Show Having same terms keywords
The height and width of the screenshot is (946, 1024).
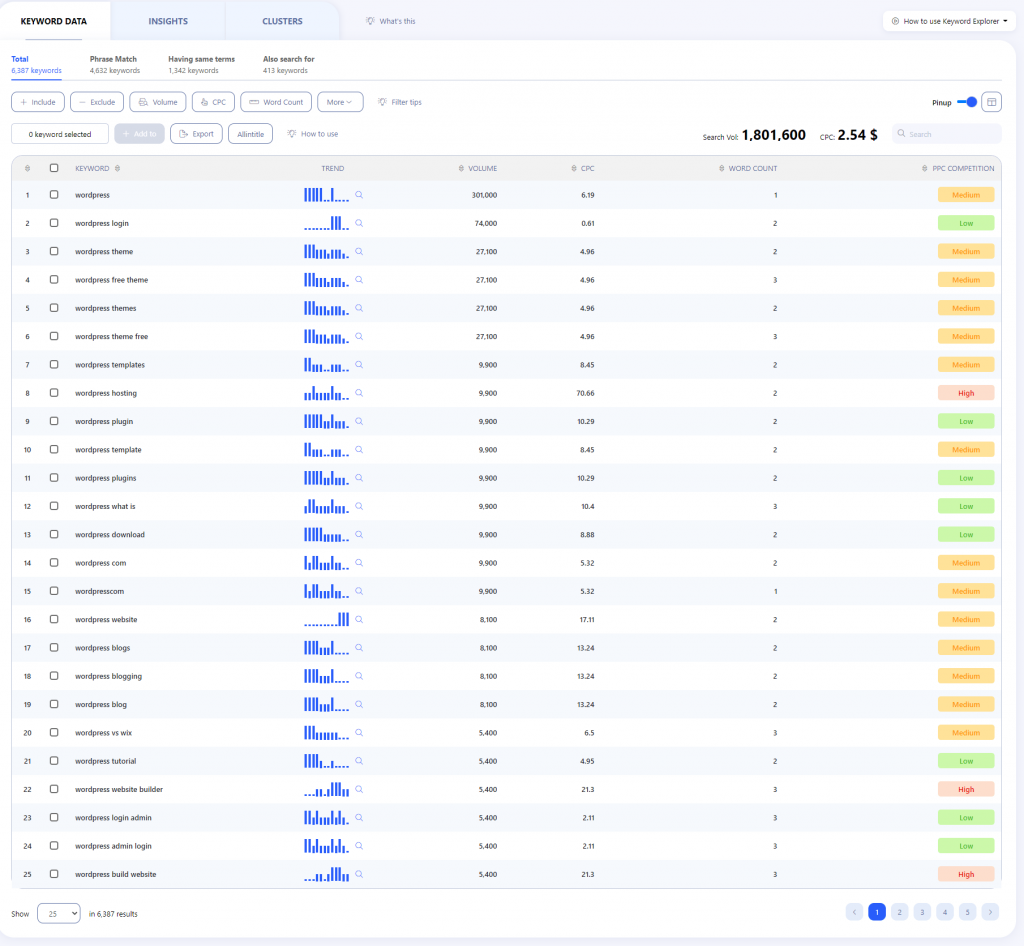tap(201, 64)
